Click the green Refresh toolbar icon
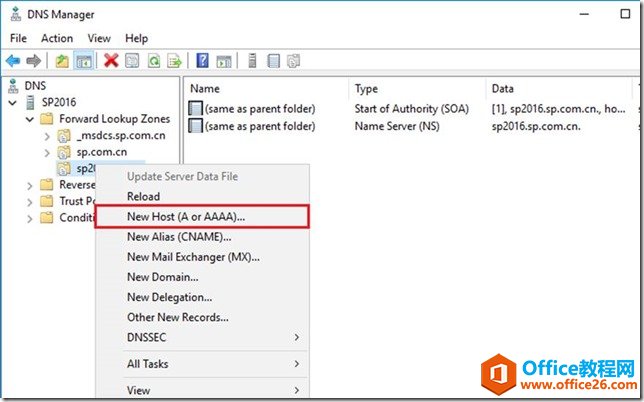Screen dimensions: 644x402 coord(154,61)
